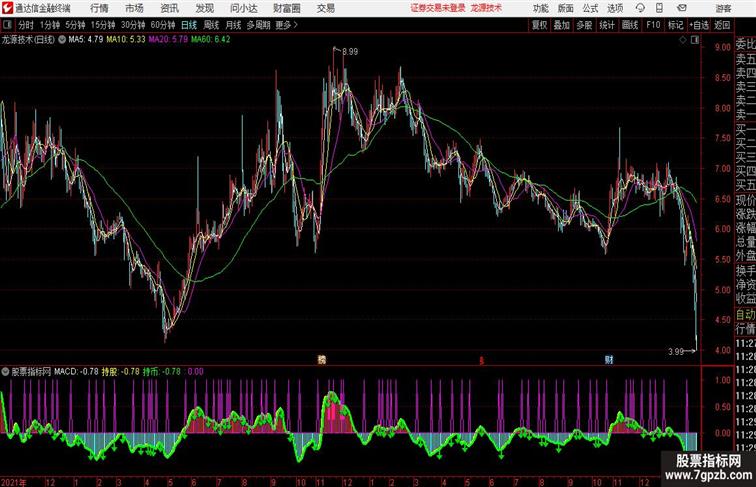Click the 自动 label in side panel
Screen dimensions: 756x487
click(745, 315)
